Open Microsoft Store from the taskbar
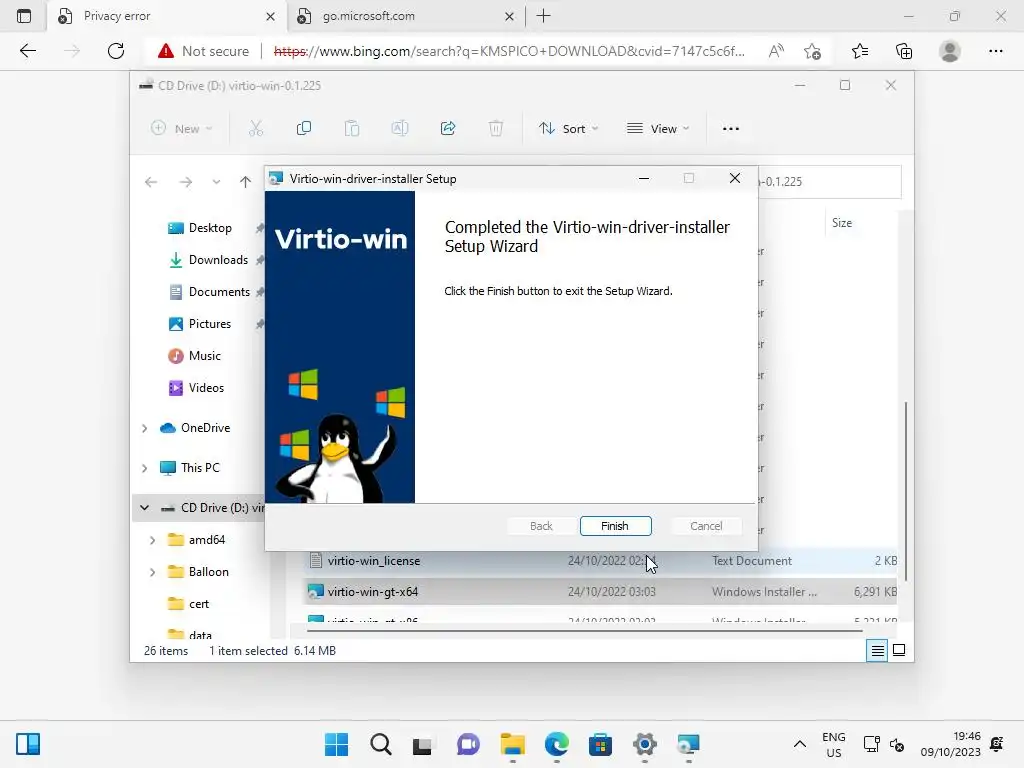Screen dimensions: 1024x768 pyautogui.click(x=600, y=744)
